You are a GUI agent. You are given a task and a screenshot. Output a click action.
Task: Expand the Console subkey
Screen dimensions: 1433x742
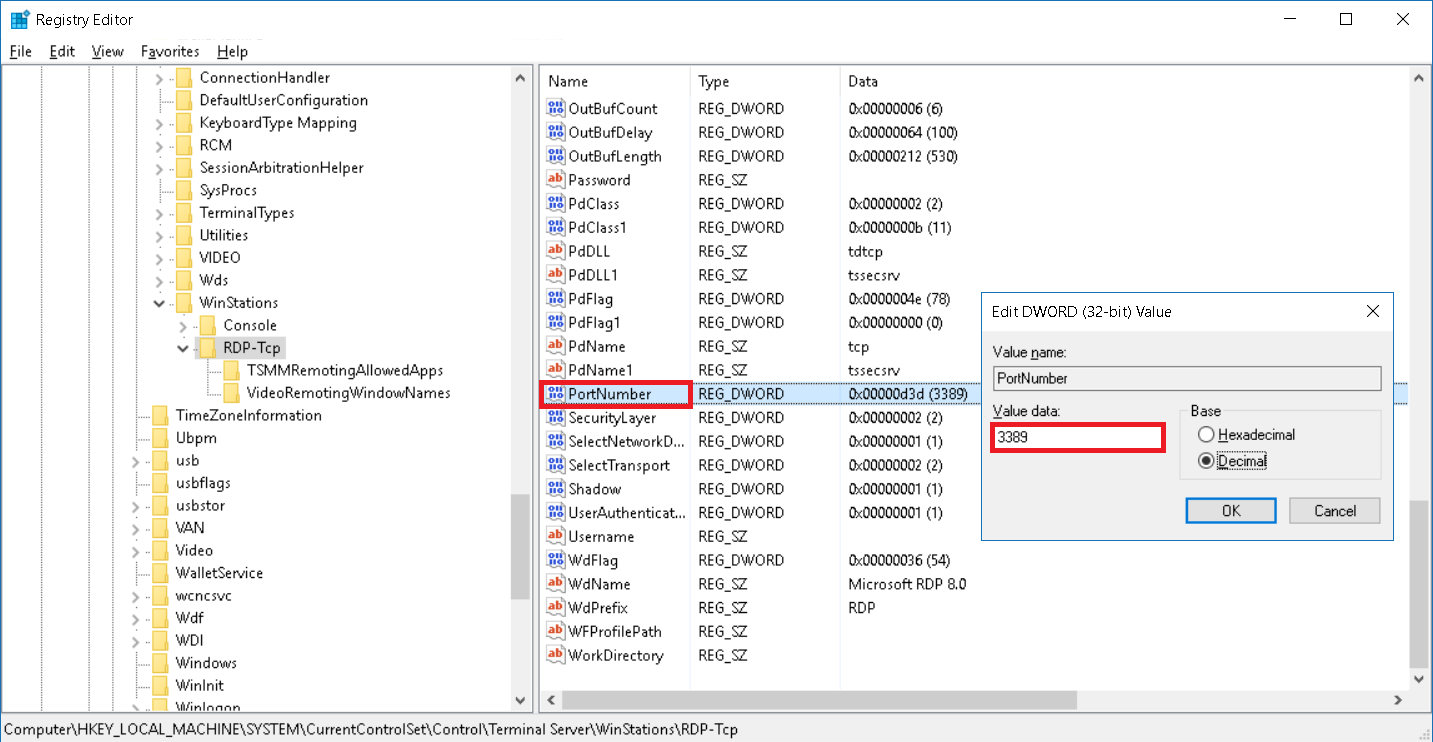pos(183,326)
